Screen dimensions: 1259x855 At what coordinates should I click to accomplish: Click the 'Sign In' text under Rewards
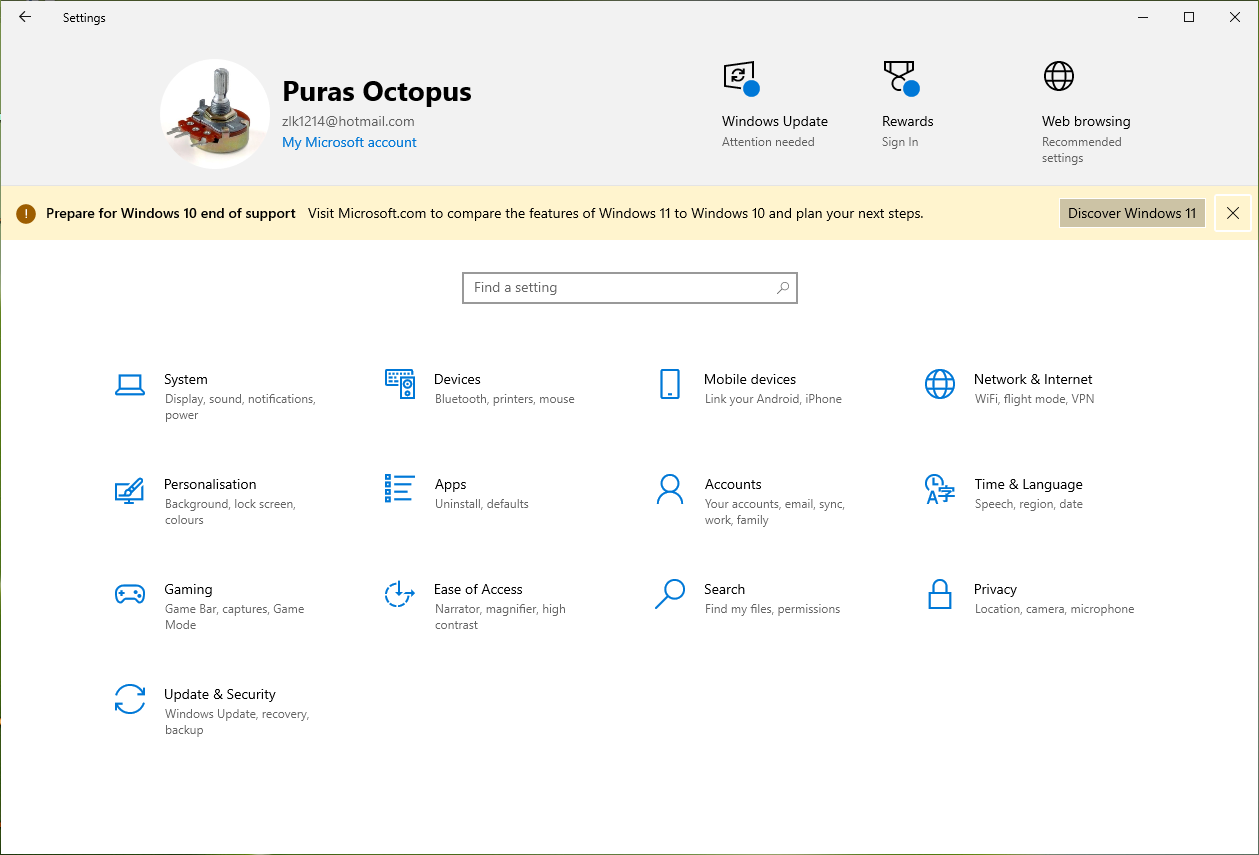[900, 142]
